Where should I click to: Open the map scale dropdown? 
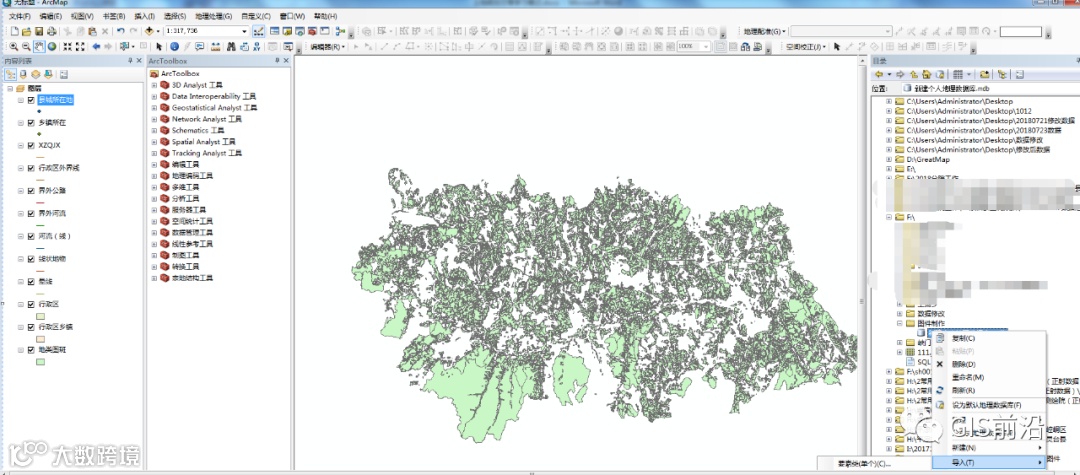click(x=245, y=31)
